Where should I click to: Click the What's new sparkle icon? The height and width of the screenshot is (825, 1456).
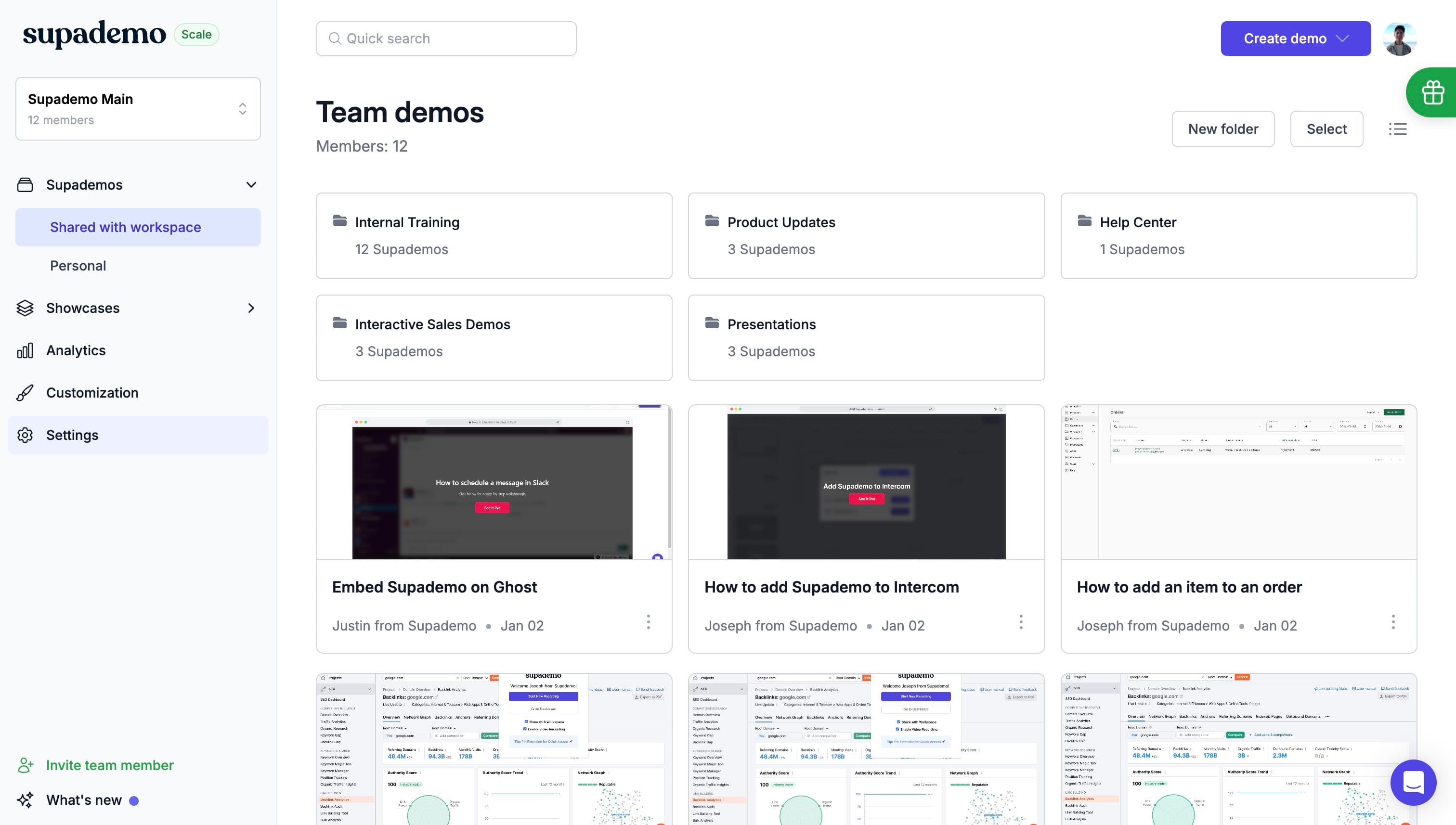pos(25,800)
